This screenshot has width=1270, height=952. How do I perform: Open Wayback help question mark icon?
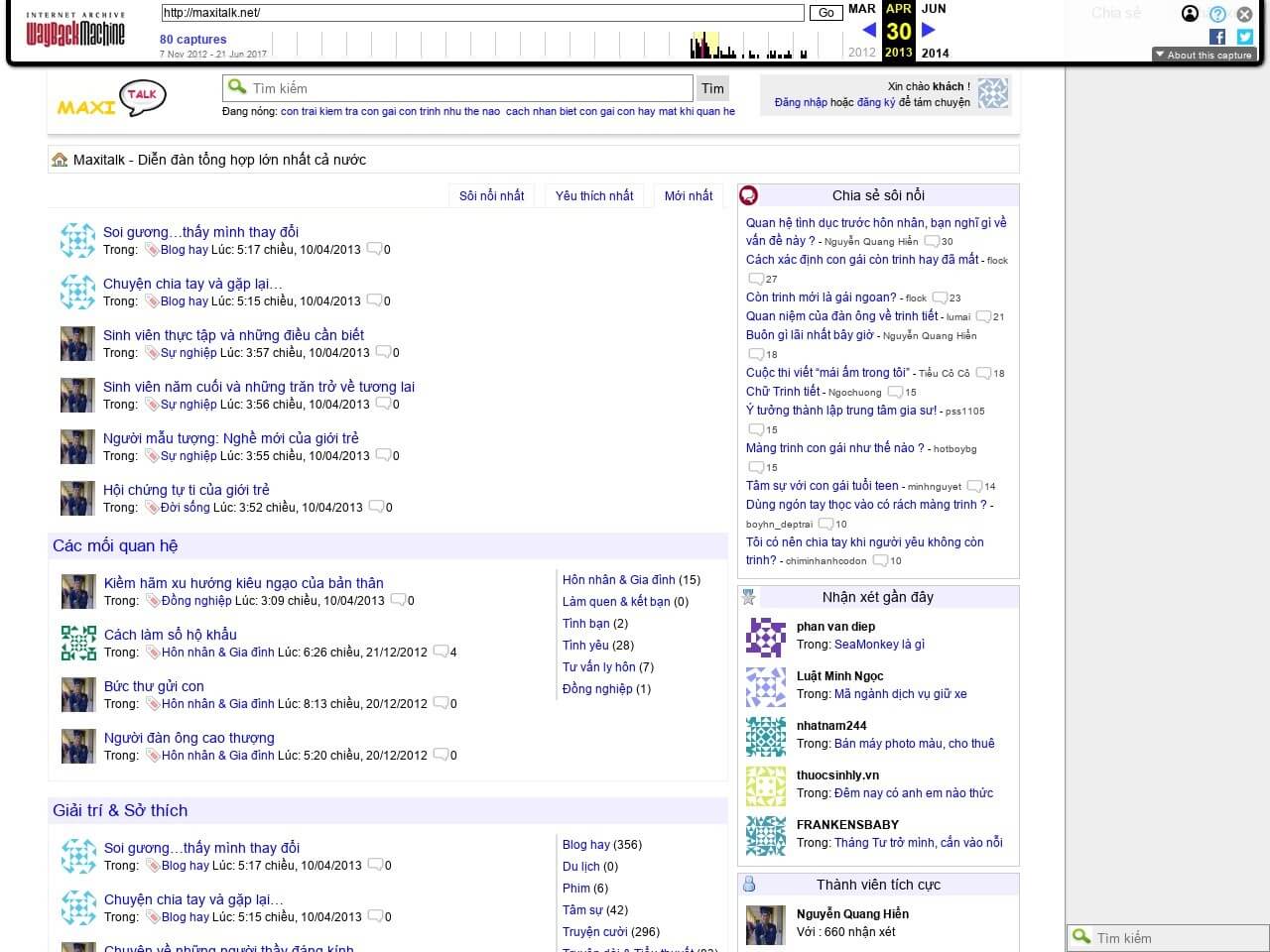[1217, 14]
